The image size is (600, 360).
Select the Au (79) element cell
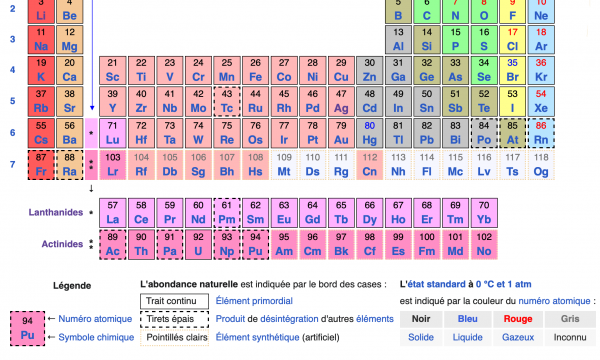coord(341,133)
